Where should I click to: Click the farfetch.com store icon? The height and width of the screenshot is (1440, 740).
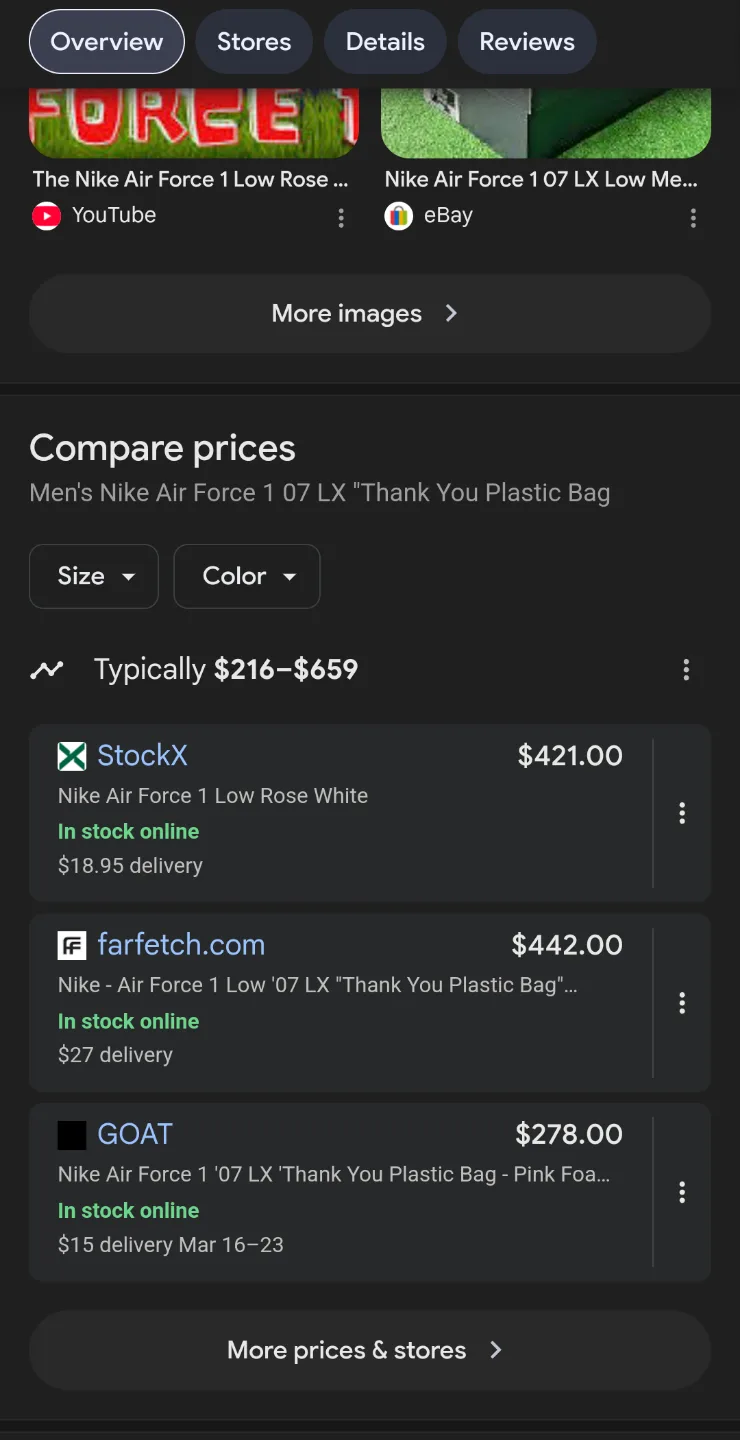pyautogui.click(x=70, y=945)
